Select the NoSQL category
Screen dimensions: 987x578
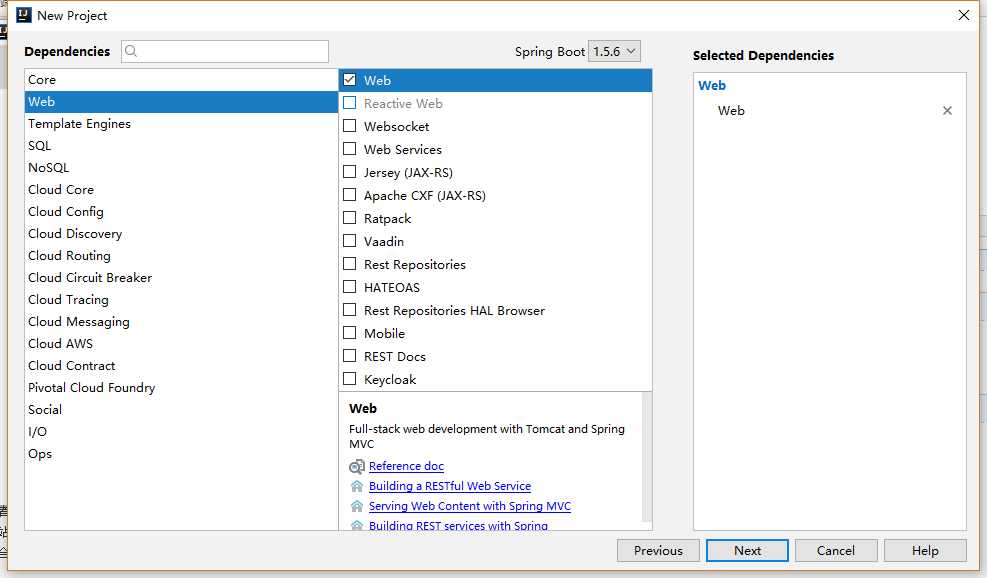click(x=181, y=168)
